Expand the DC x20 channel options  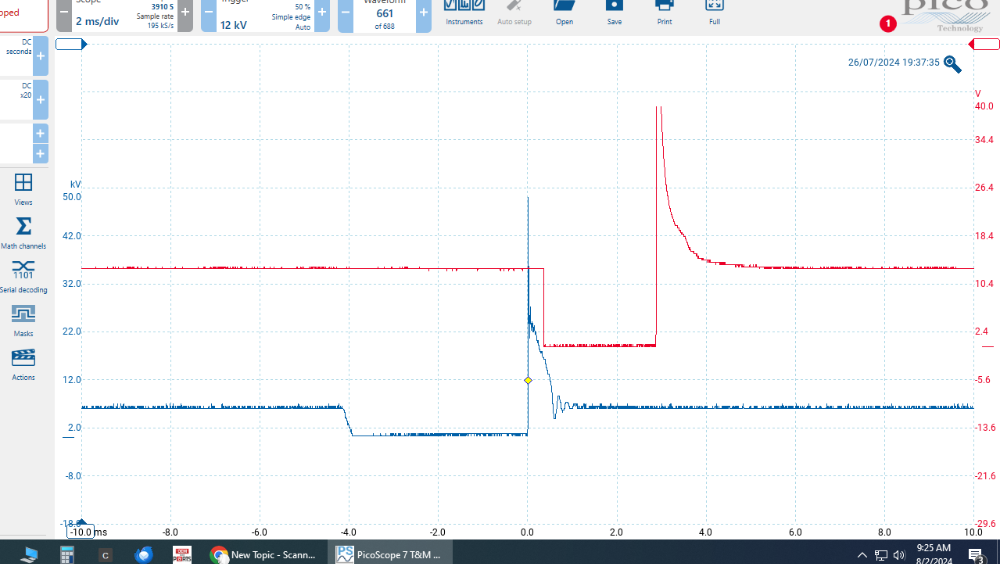tap(40, 100)
